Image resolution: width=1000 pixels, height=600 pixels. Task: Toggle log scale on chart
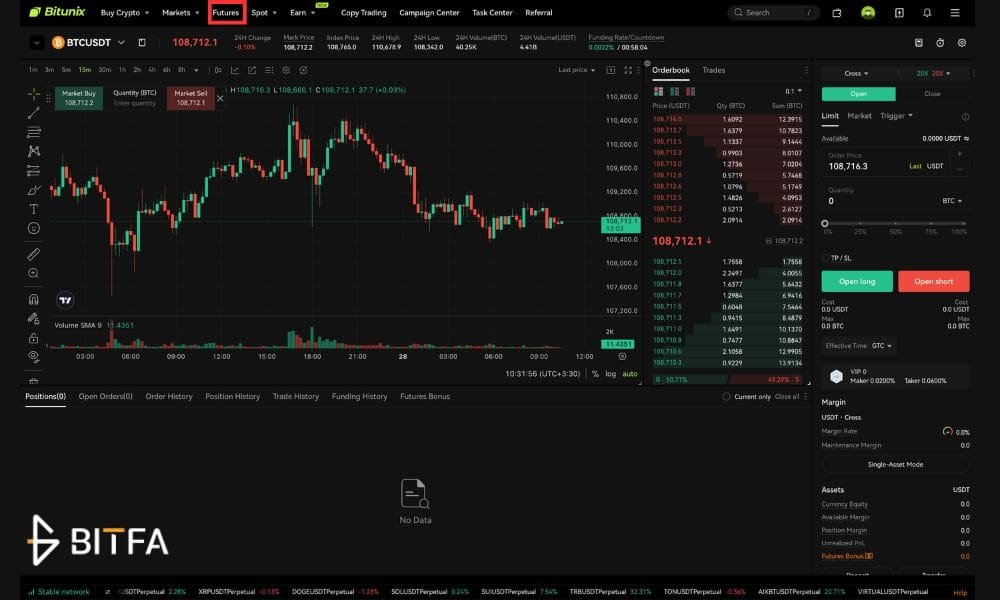610,374
